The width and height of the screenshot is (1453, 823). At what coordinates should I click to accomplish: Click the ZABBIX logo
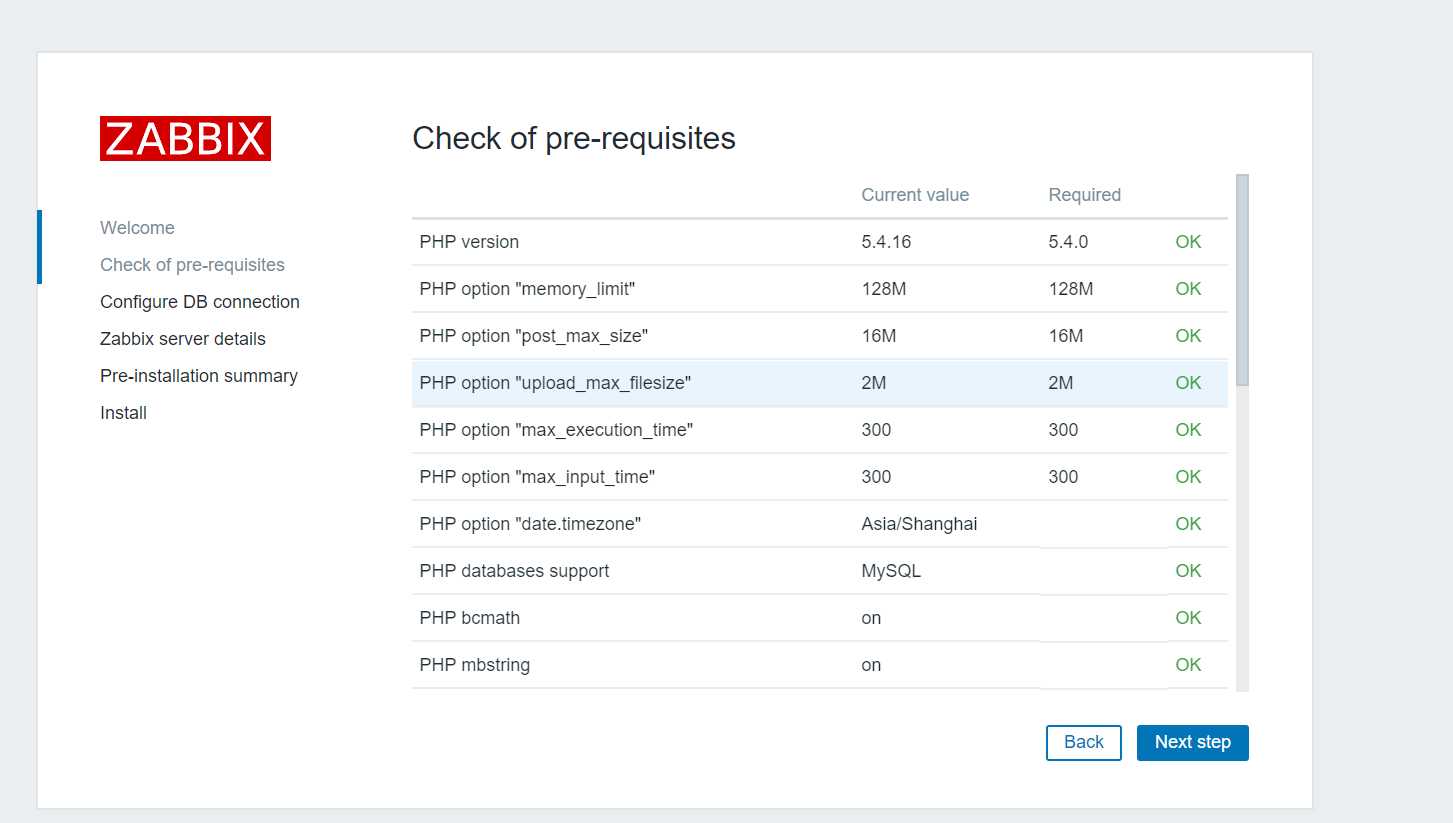point(185,139)
